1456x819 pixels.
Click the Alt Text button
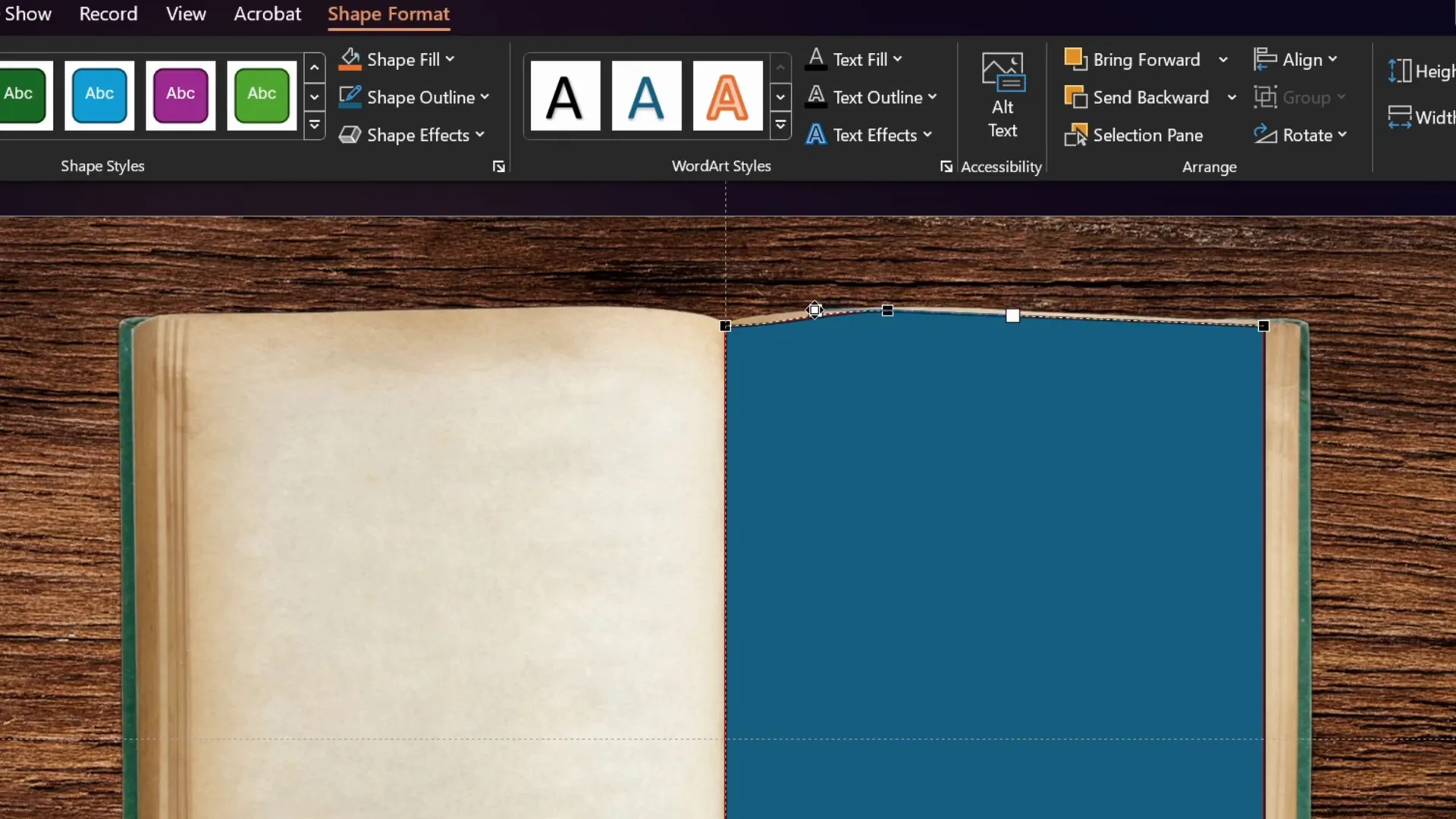tap(1003, 96)
